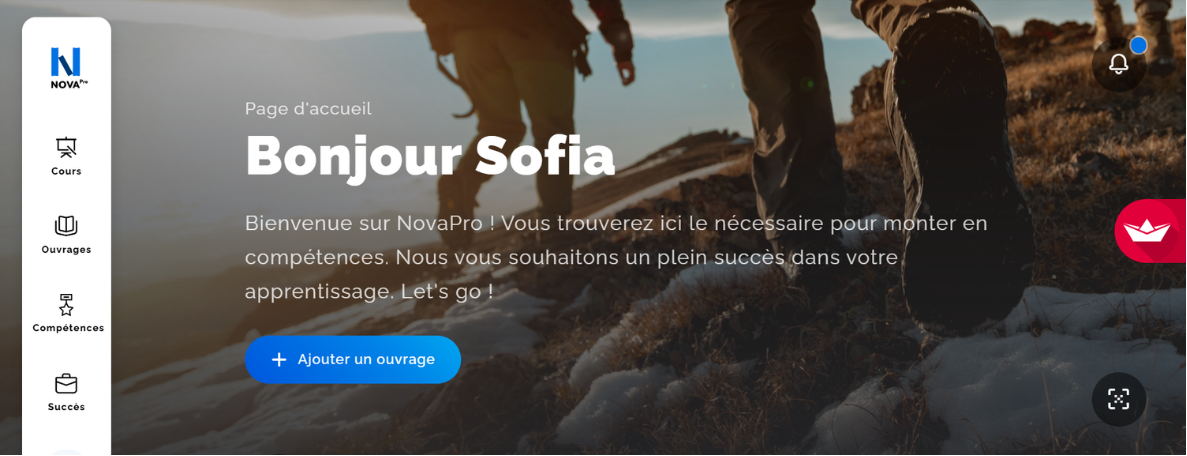
Task: Click the screen capture frame icon
Action: tap(1118, 398)
